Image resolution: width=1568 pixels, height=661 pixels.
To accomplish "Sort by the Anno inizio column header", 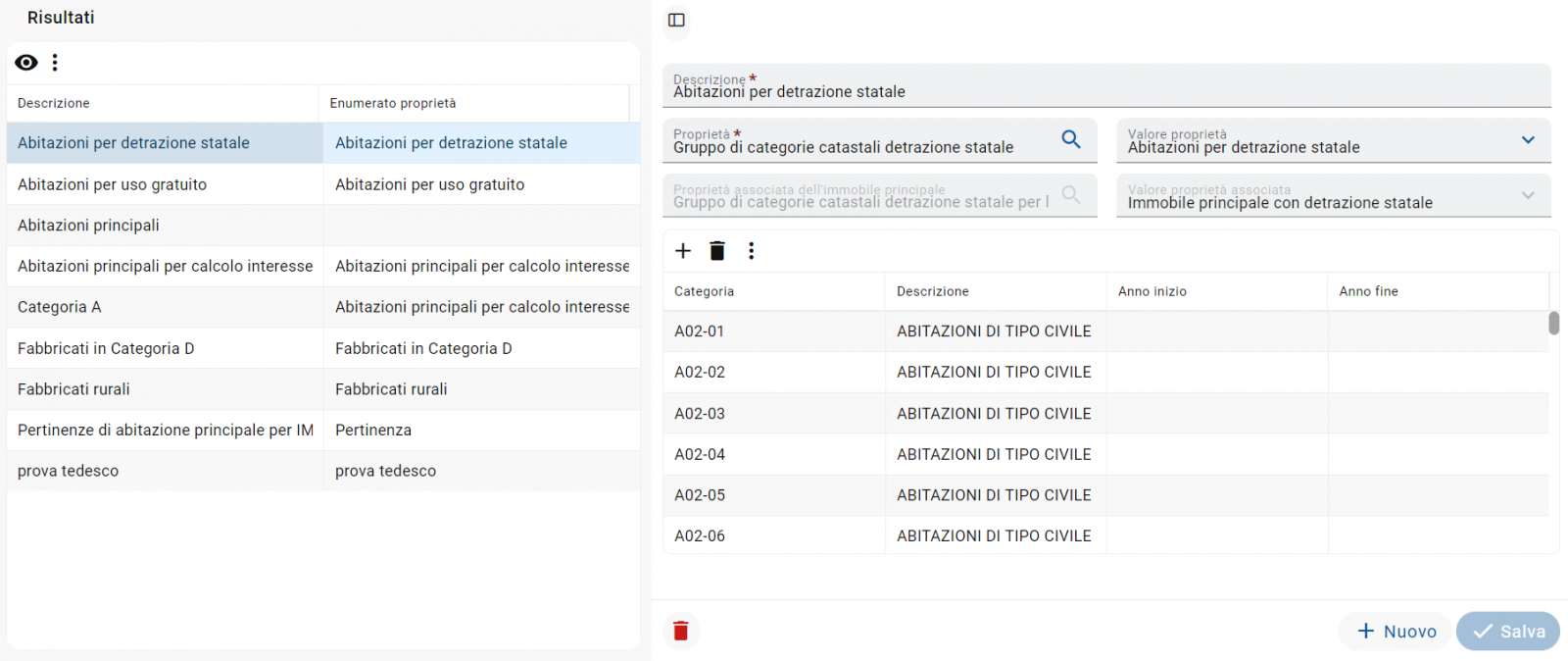I will [1152, 291].
